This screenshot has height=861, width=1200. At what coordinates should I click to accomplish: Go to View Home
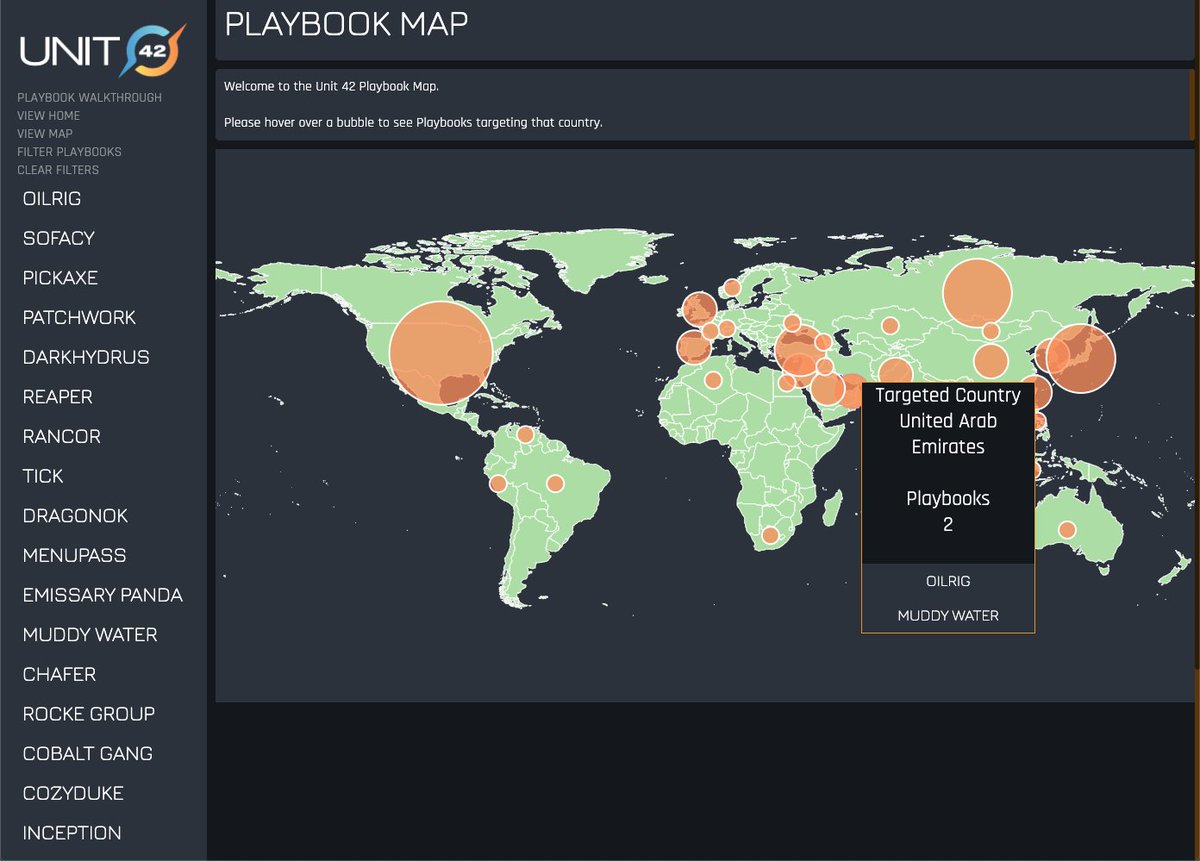48,116
